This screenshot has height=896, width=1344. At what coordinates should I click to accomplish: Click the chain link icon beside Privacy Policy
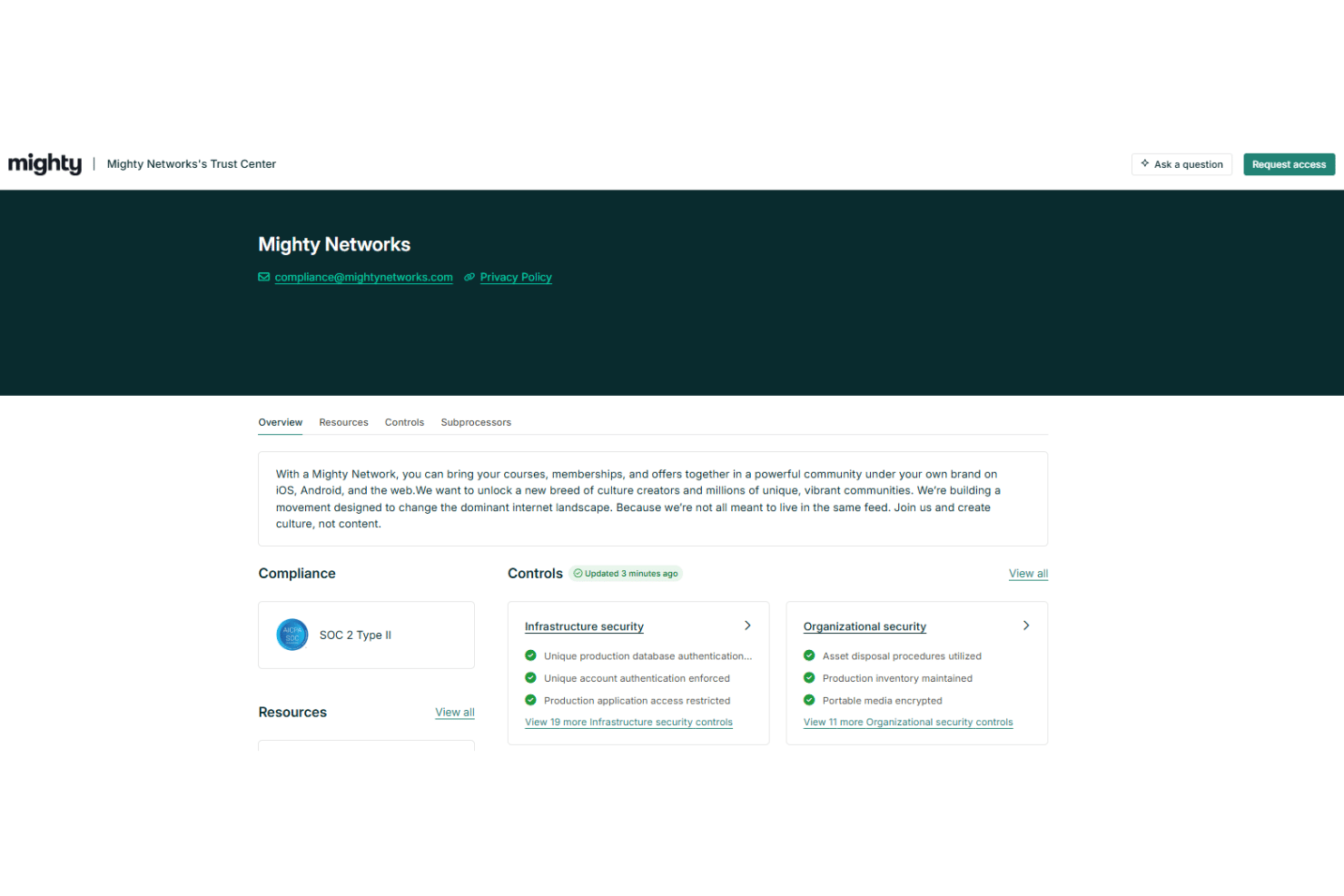[x=469, y=277]
